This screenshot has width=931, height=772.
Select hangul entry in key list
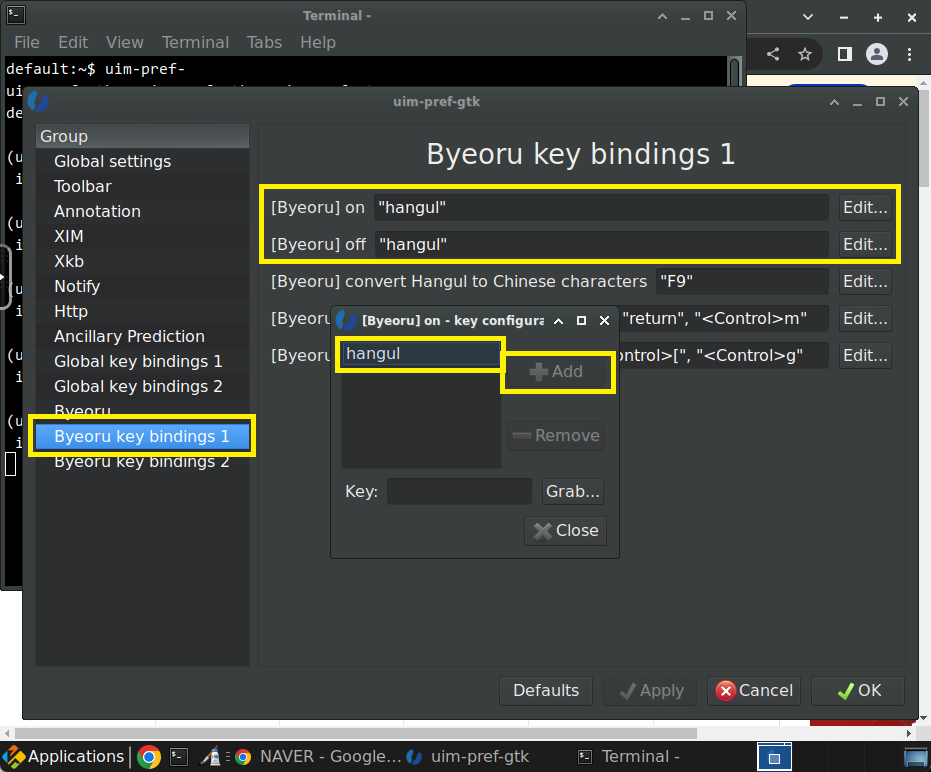point(421,354)
